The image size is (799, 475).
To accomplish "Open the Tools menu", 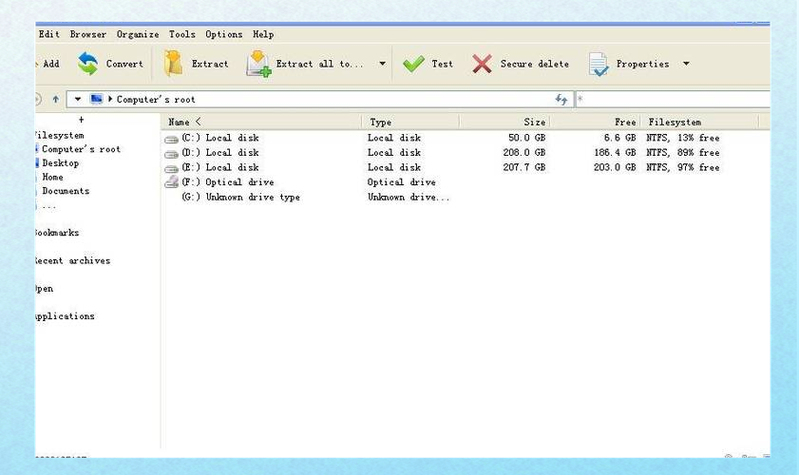I will tap(182, 34).
